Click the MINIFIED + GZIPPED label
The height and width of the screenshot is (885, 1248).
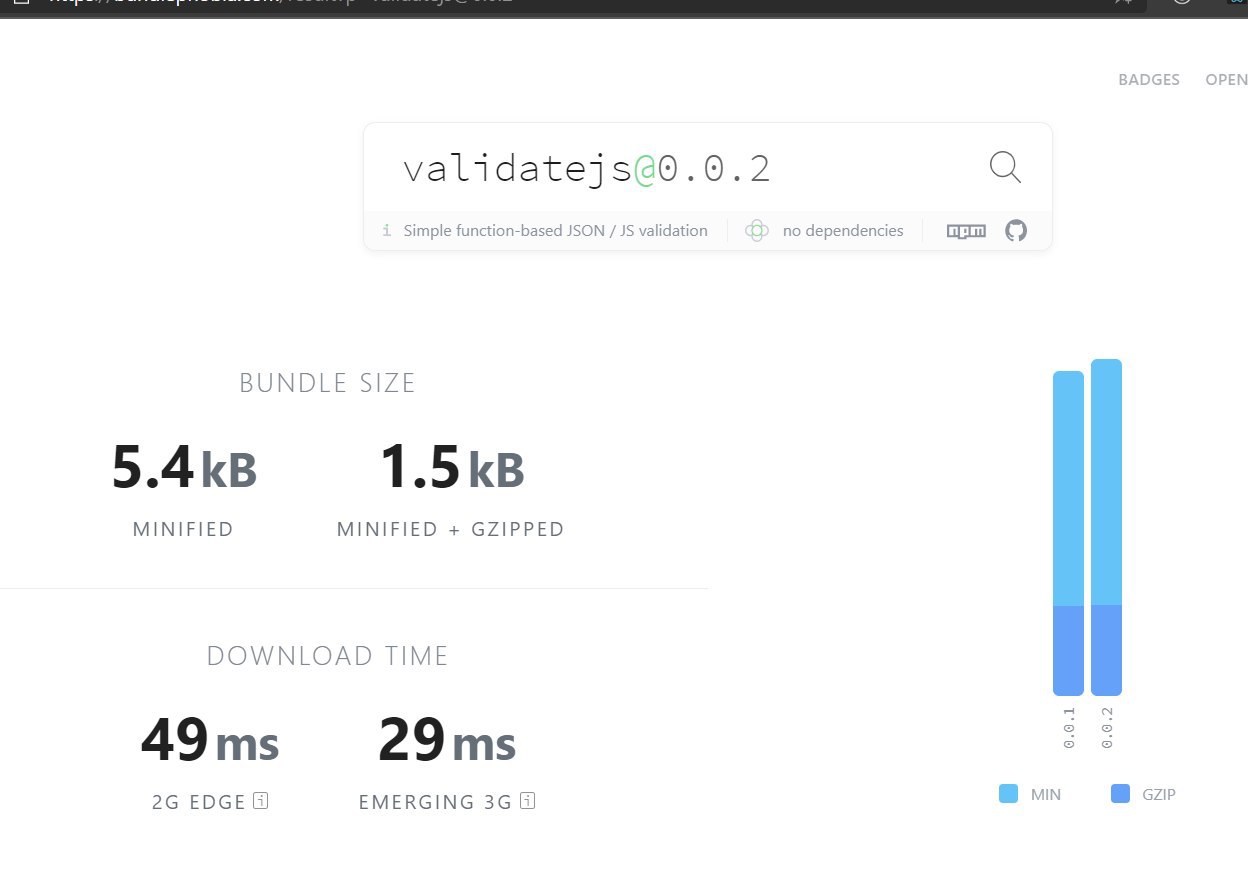pyautogui.click(x=451, y=529)
